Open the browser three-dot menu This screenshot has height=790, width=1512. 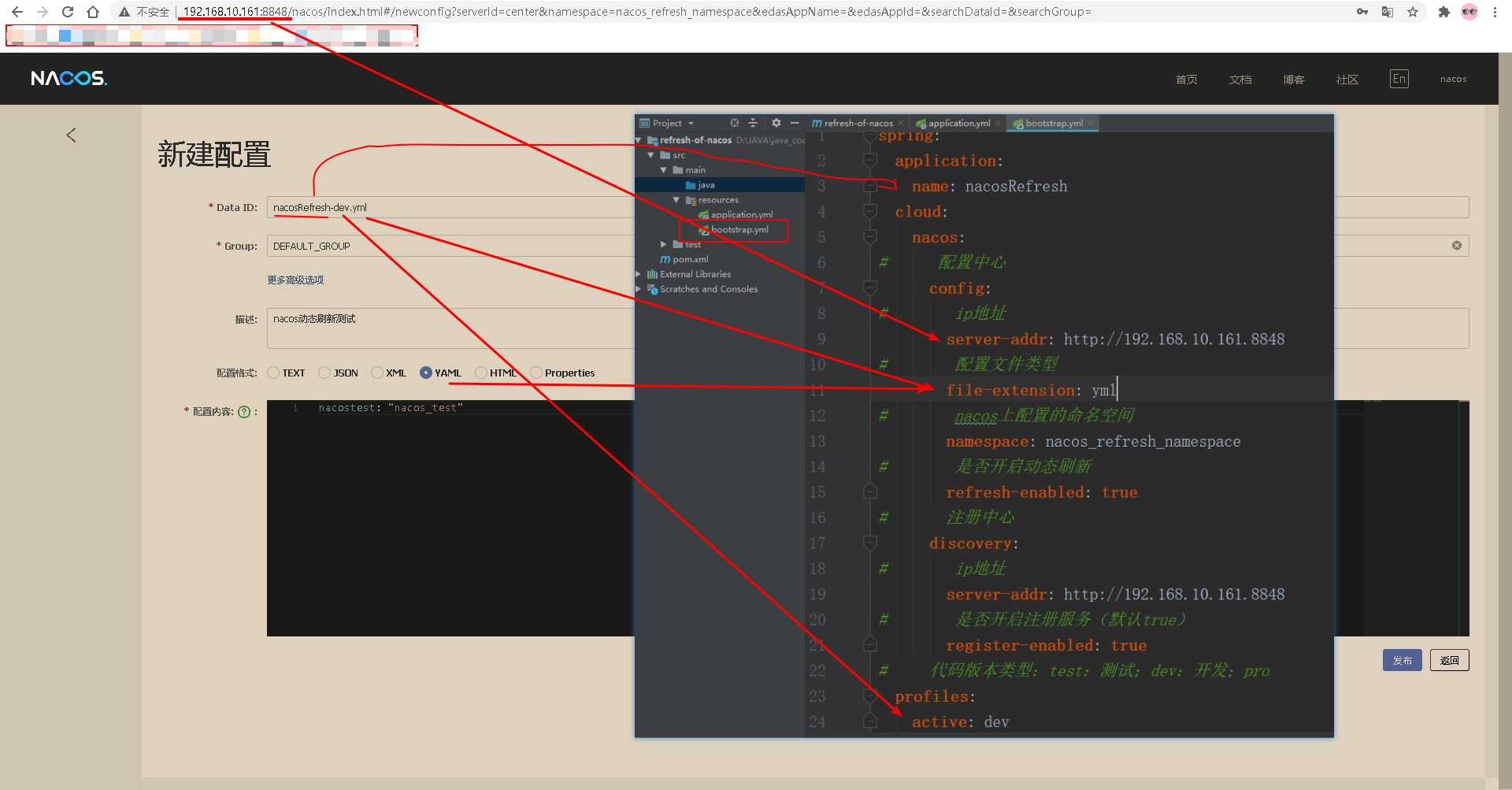click(1495, 12)
